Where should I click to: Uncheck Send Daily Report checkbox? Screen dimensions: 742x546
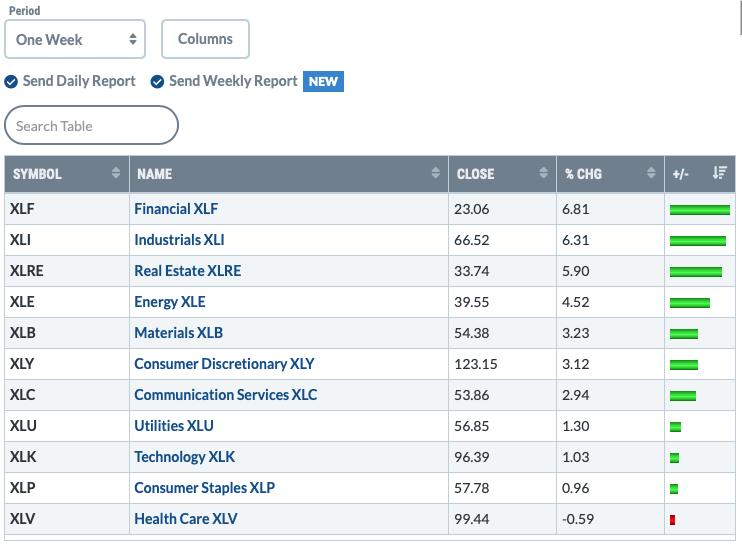(11, 82)
